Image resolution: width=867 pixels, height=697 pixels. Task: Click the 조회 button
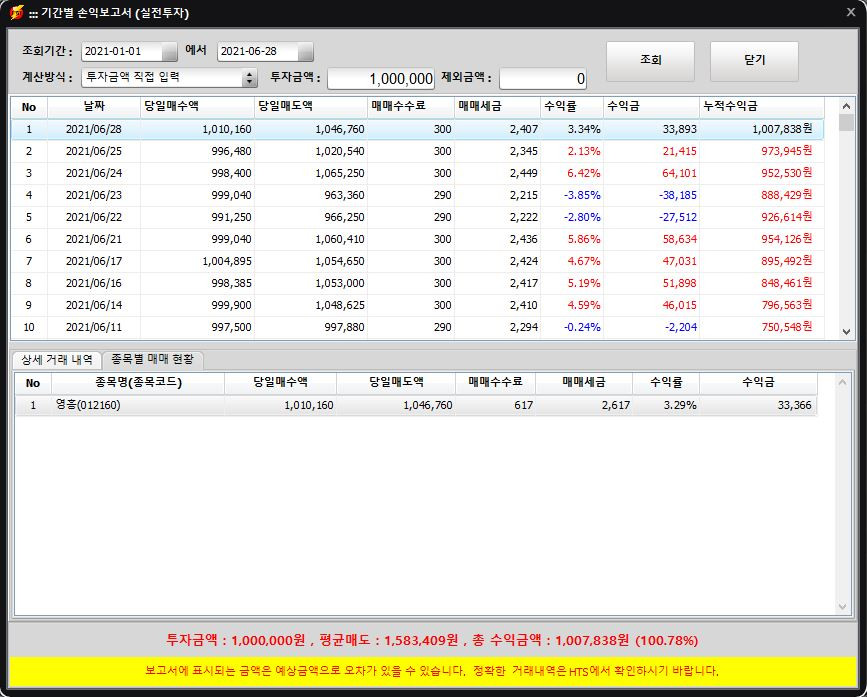(x=650, y=61)
